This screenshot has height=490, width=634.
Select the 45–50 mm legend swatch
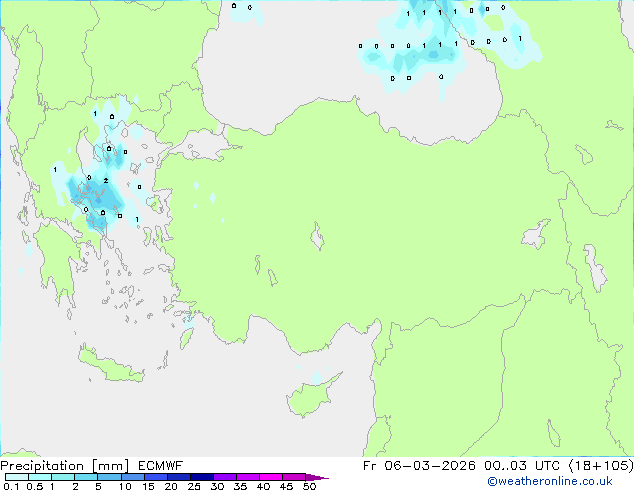point(294,477)
